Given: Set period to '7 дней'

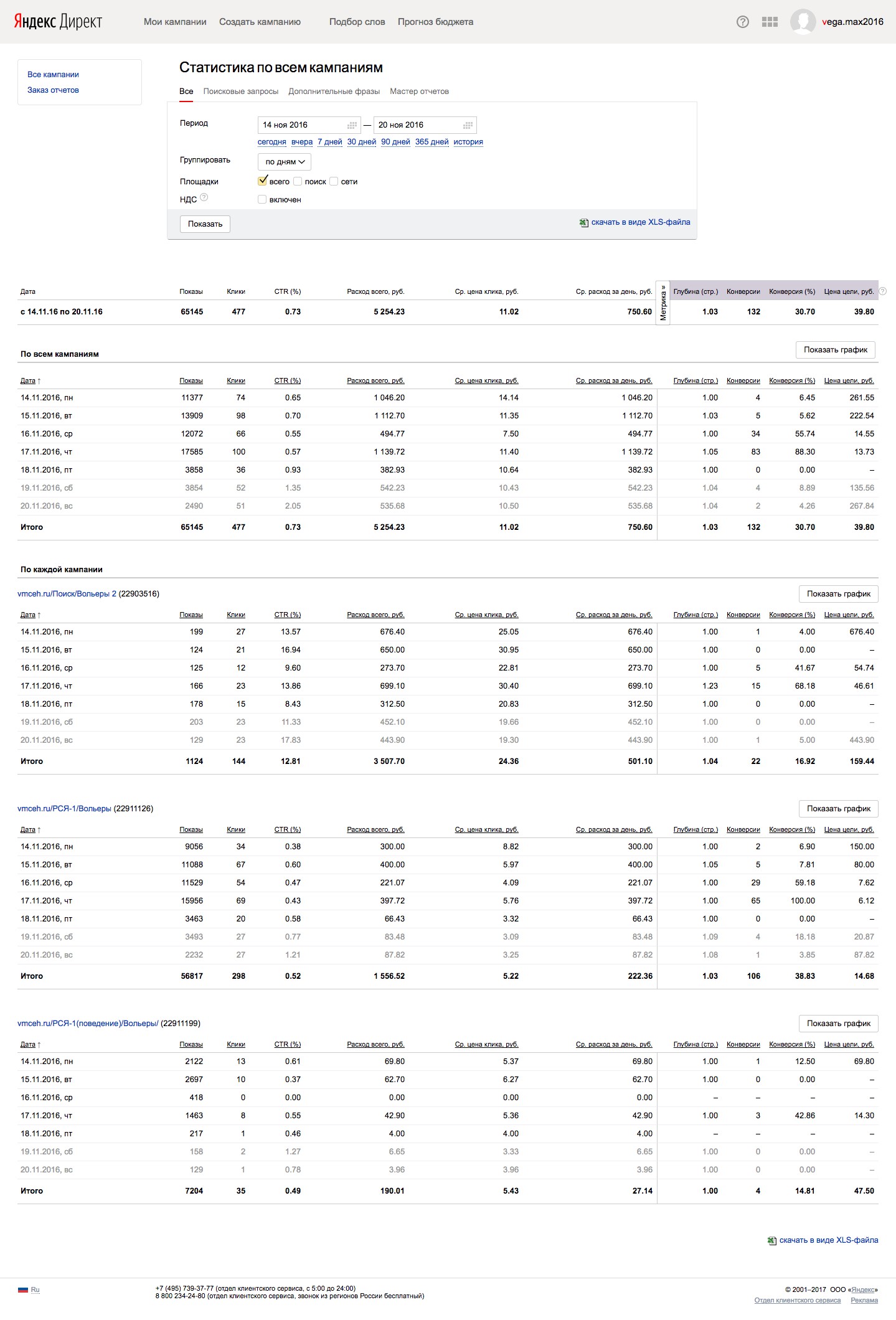Looking at the screenshot, I should click(x=330, y=142).
